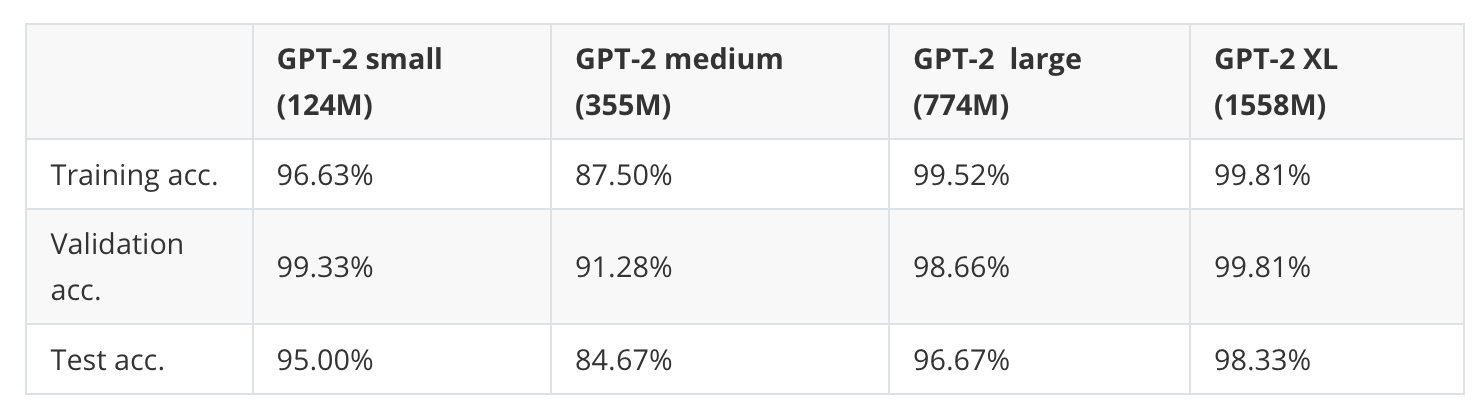Click the 95.00% test accuracy cell
The width and height of the screenshot is (1484, 408).
[326, 360]
